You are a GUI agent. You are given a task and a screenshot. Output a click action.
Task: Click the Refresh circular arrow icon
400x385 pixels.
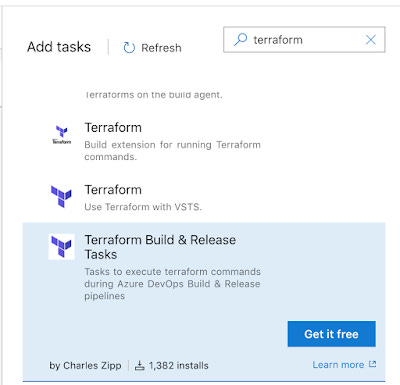pyautogui.click(x=129, y=48)
